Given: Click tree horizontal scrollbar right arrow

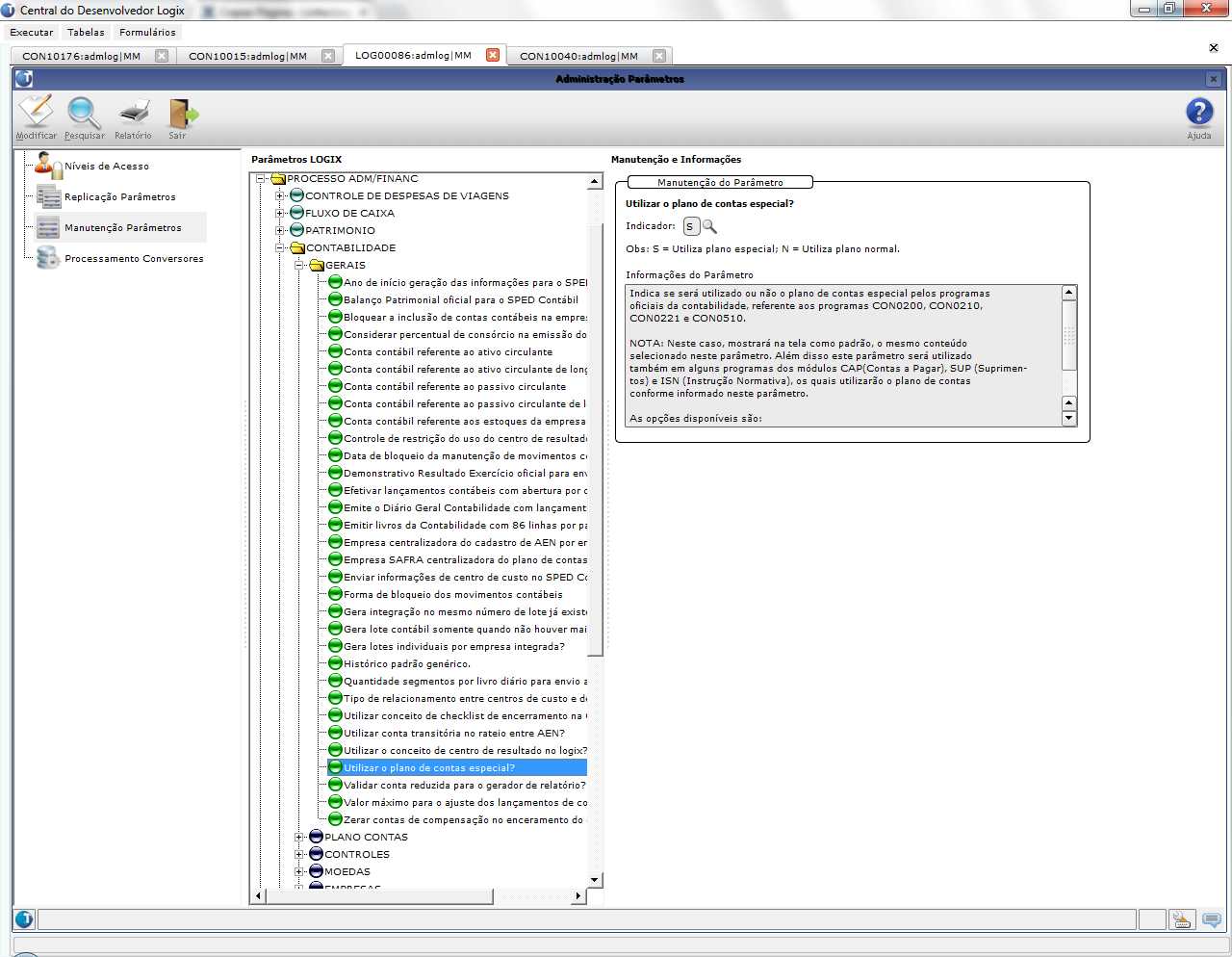Looking at the screenshot, I should point(578,896).
